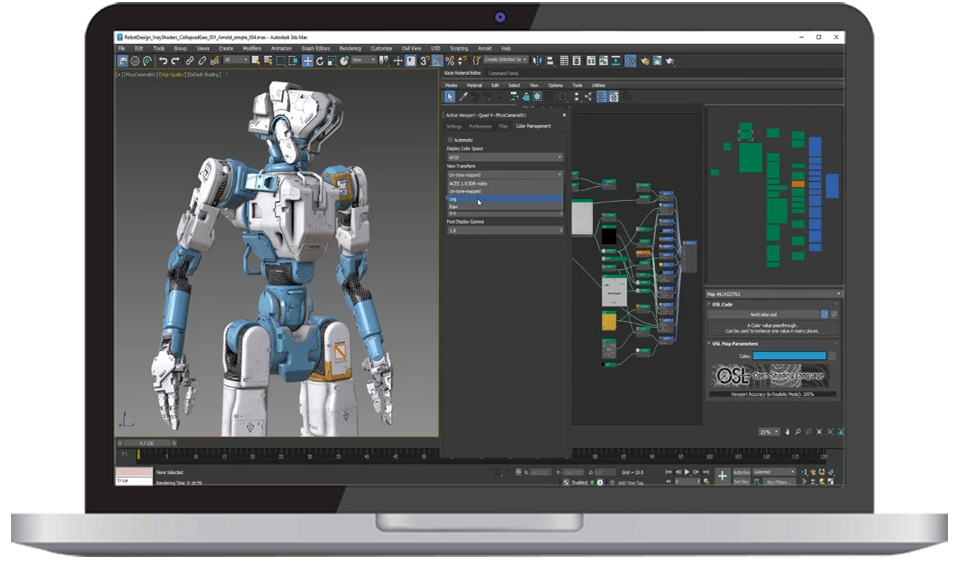Toggle the Auto Key mode button
958x562 pixels.
741,472
